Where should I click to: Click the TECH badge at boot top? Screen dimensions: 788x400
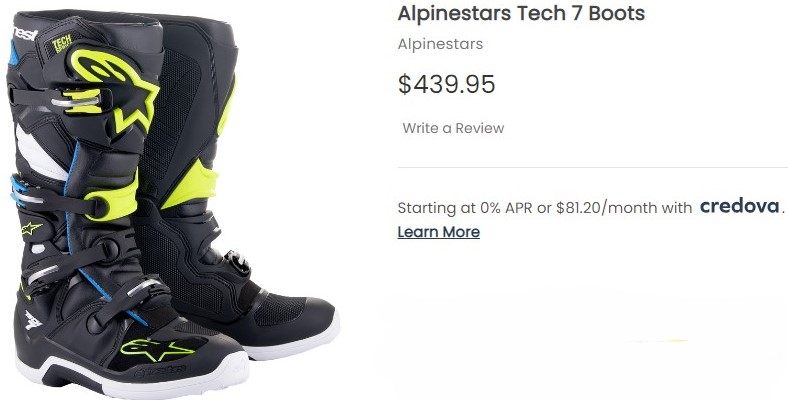[x=62, y=43]
